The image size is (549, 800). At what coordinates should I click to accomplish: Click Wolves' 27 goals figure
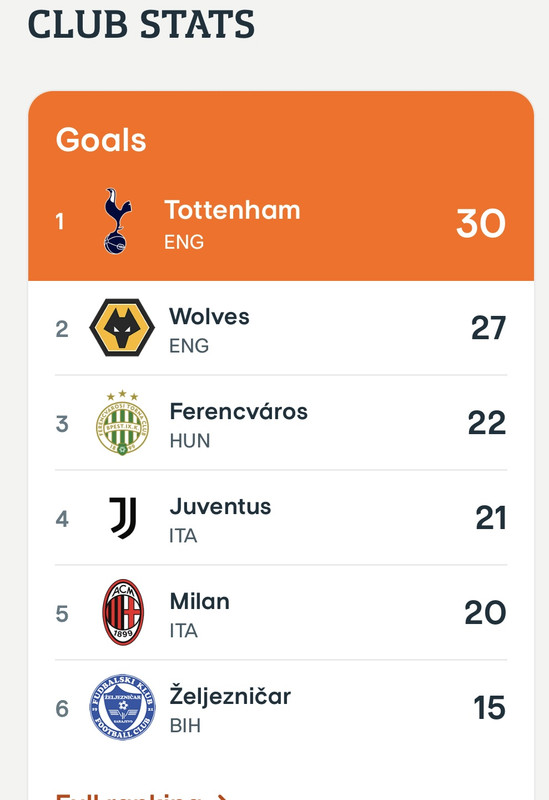[488, 328]
